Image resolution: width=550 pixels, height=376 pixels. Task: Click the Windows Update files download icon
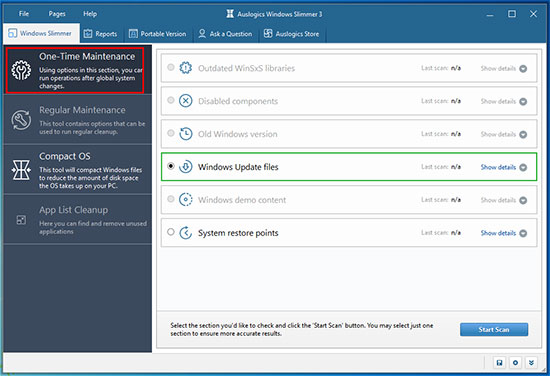(186, 167)
